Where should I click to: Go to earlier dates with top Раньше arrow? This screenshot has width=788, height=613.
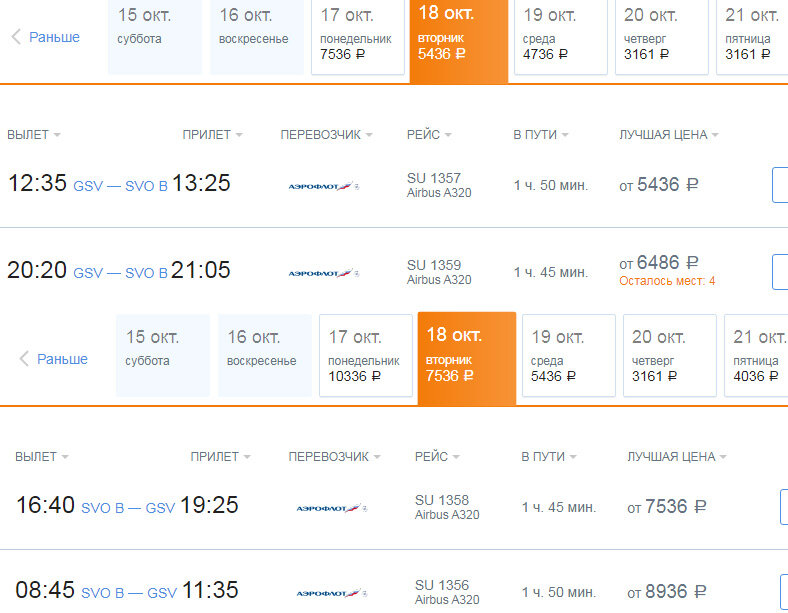click(x=45, y=37)
